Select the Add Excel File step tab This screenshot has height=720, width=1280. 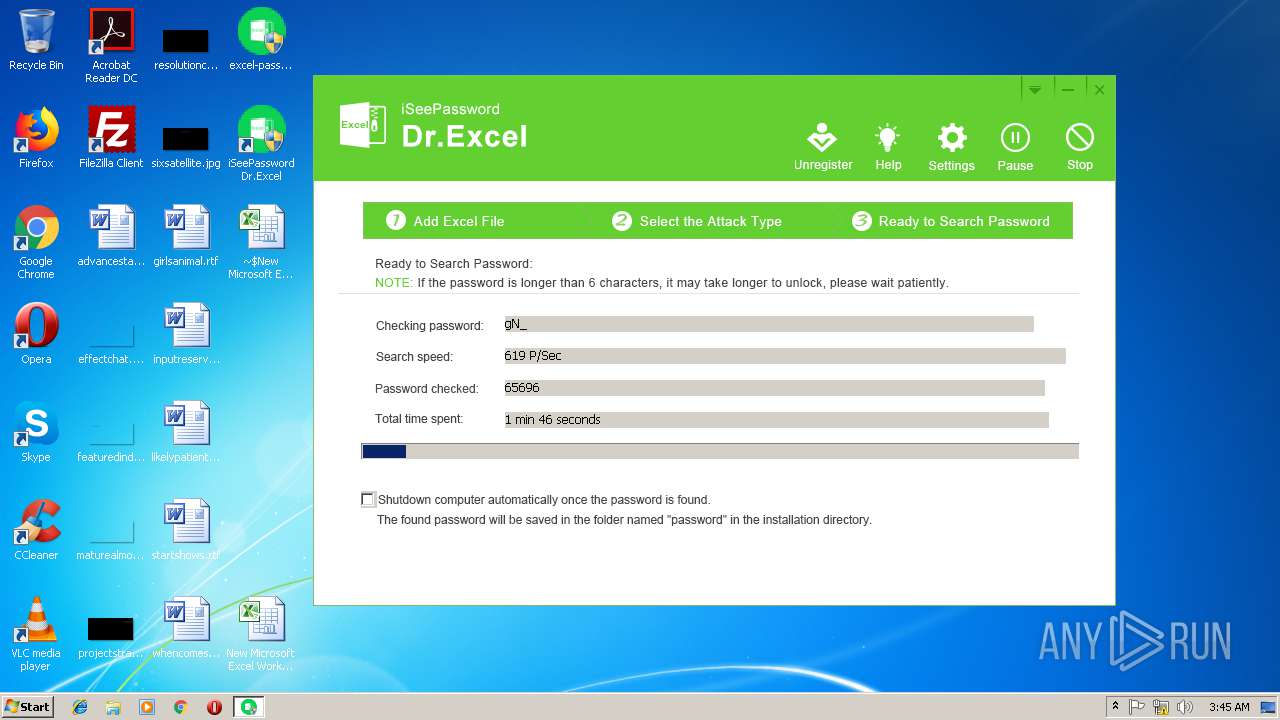[445, 221]
